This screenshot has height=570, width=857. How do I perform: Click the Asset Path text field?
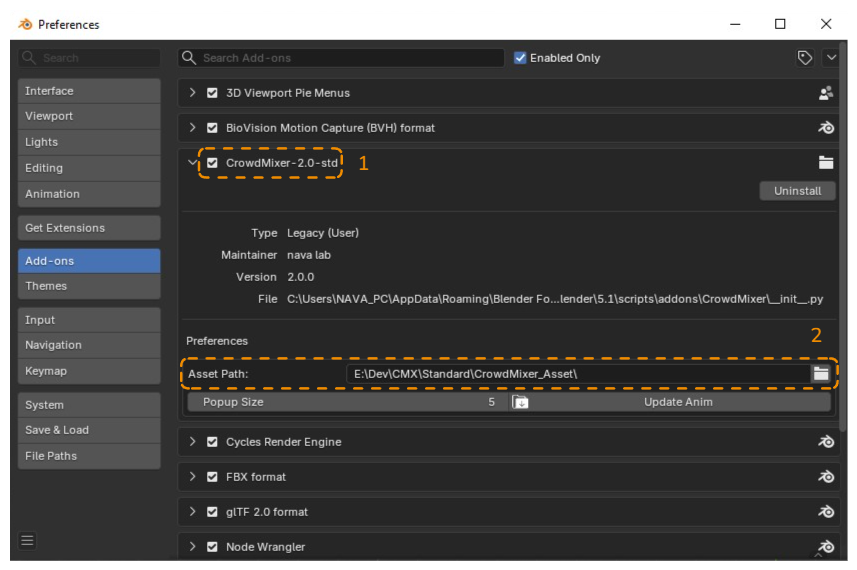(x=579, y=374)
